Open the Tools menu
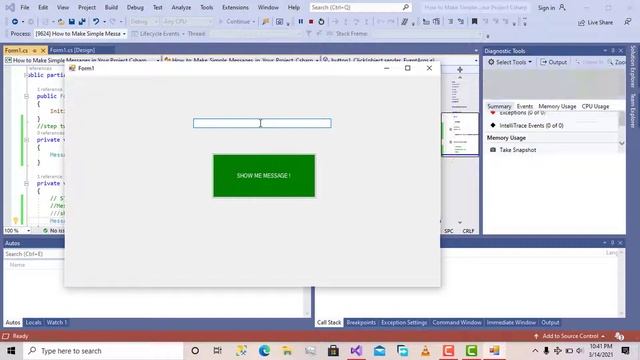This screenshot has width=640, height=360. [x=207, y=7]
